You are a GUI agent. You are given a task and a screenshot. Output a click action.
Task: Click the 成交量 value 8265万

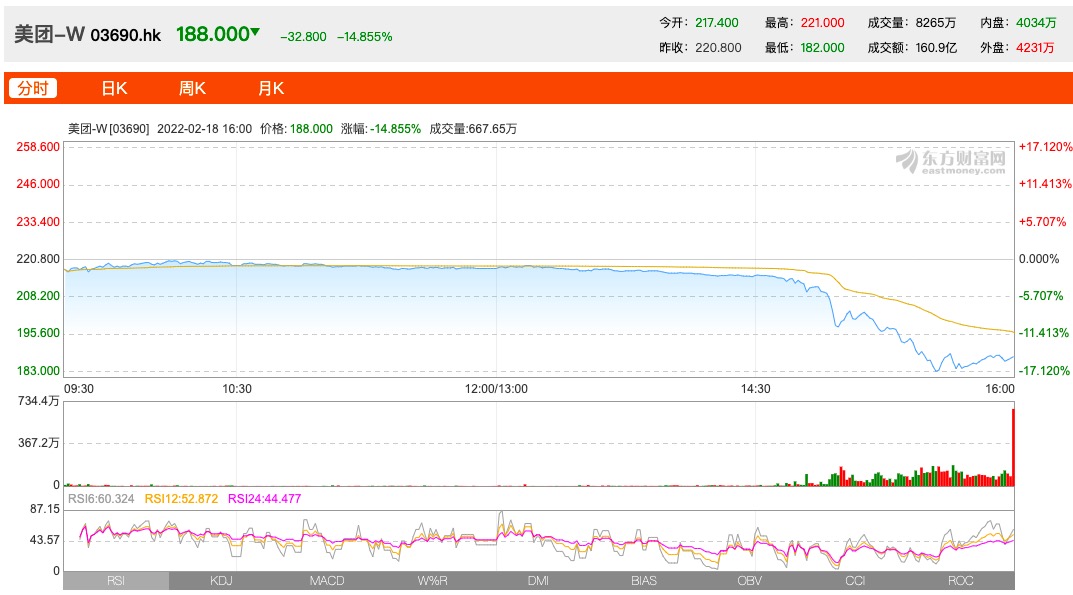(x=935, y=23)
